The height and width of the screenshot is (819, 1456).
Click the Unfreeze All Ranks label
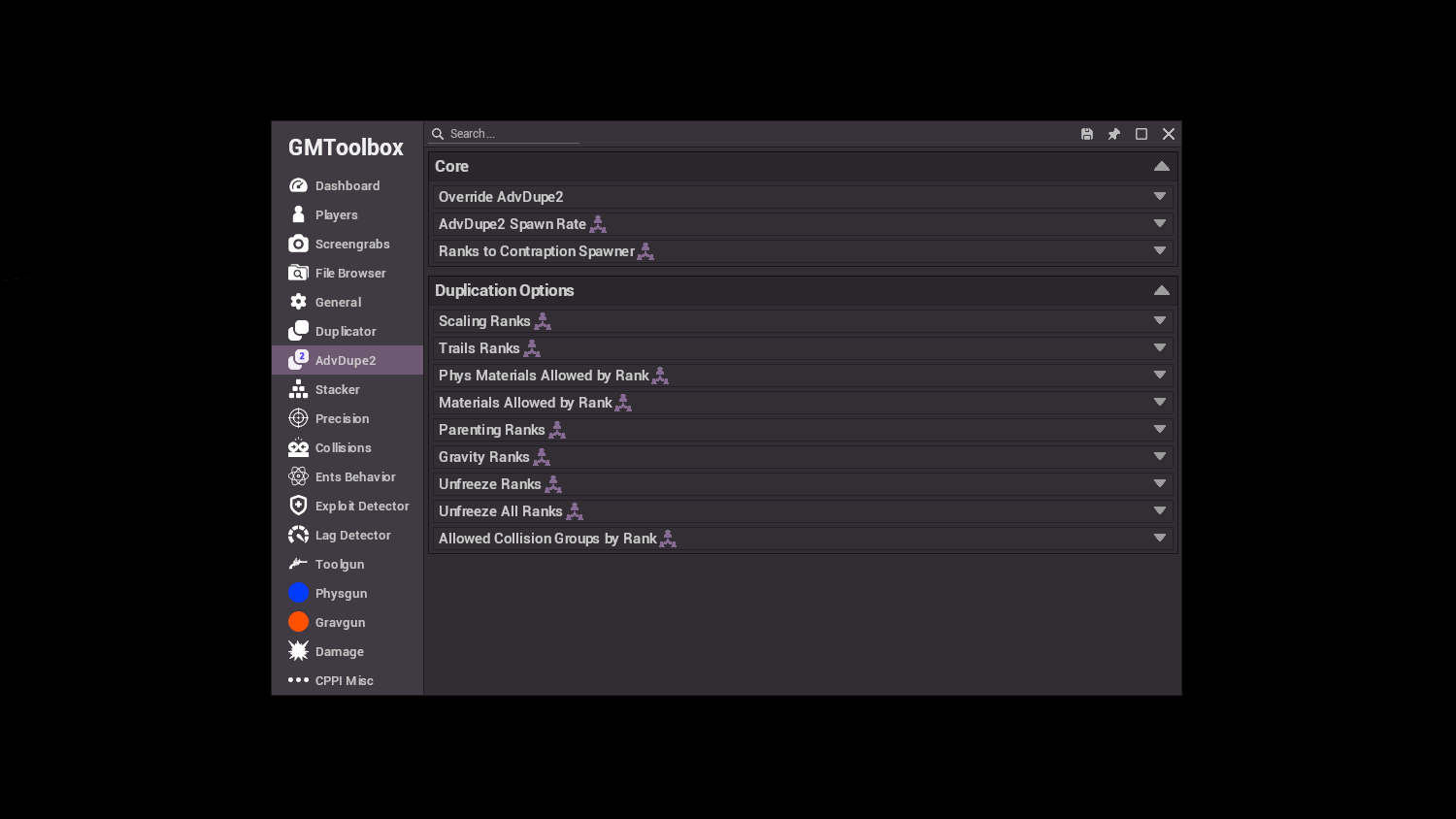501,511
